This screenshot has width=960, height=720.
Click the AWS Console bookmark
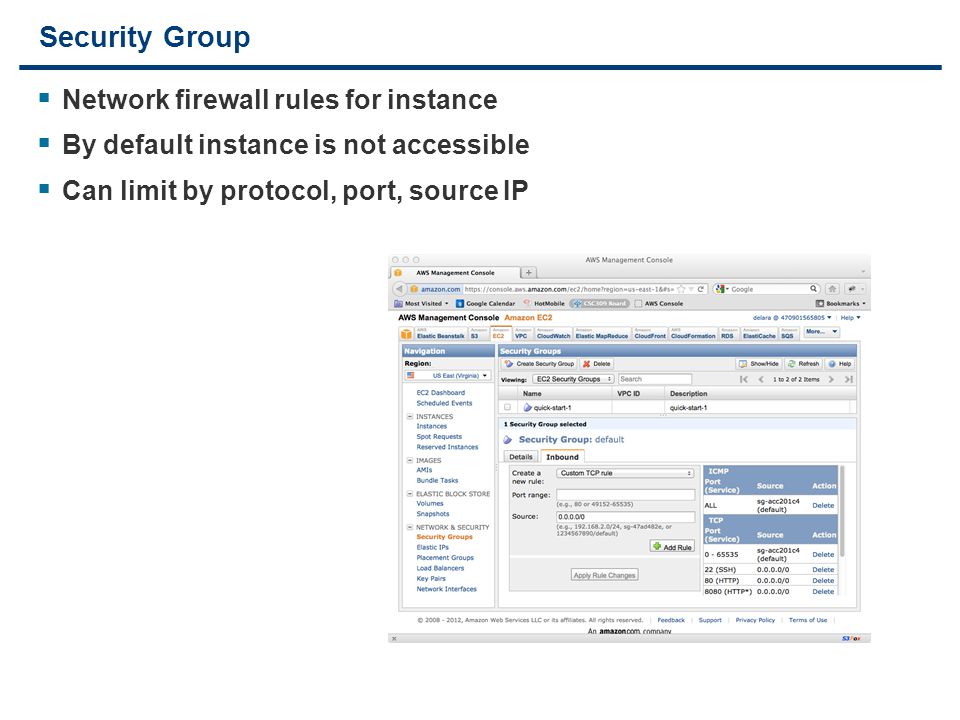point(659,304)
